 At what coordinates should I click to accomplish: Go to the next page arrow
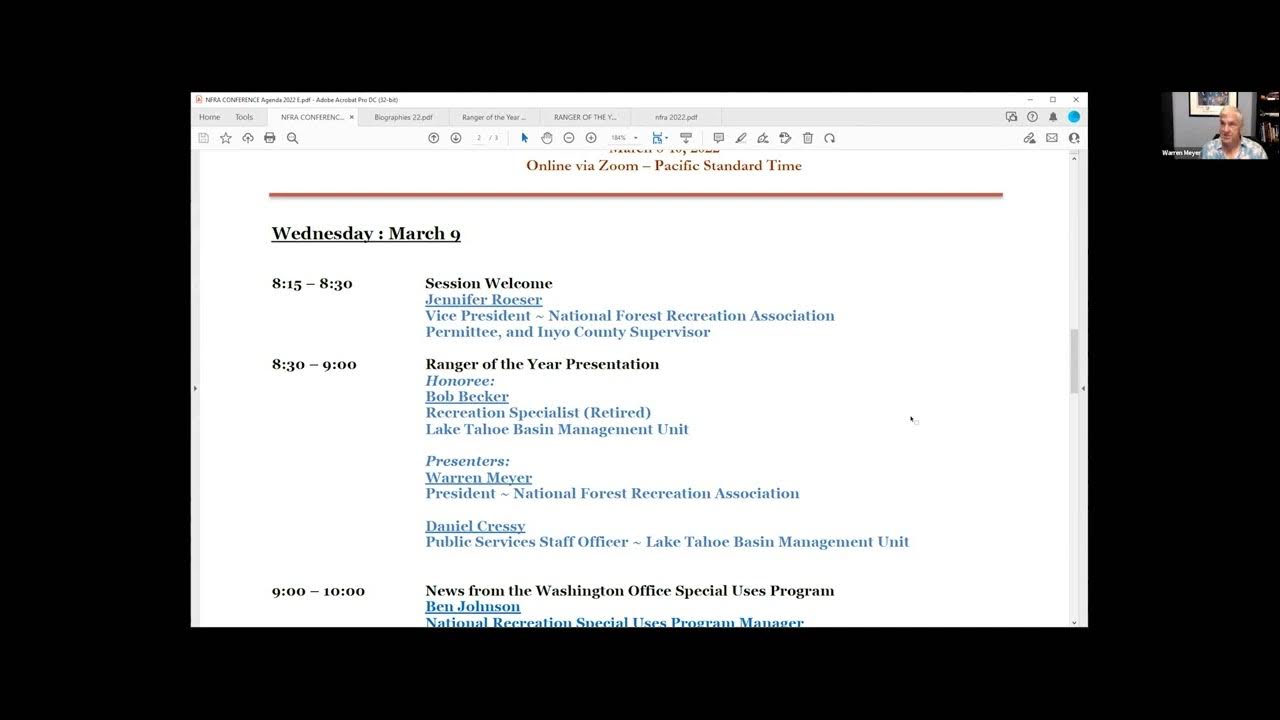coord(456,138)
